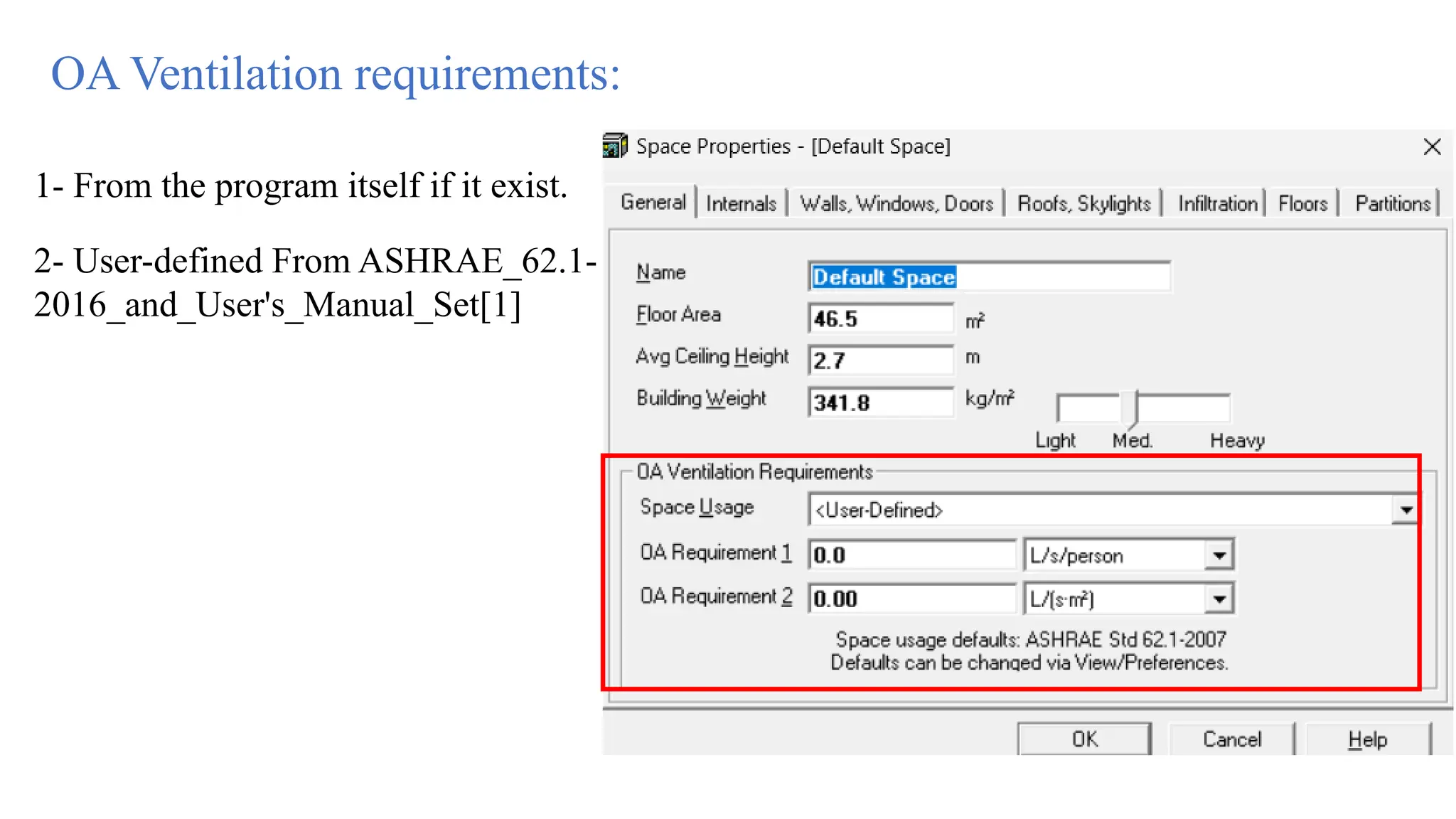Viewport: 1456px width, 819px height.
Task: Click the Name field containing Default Space
Action: click(989, 277)
